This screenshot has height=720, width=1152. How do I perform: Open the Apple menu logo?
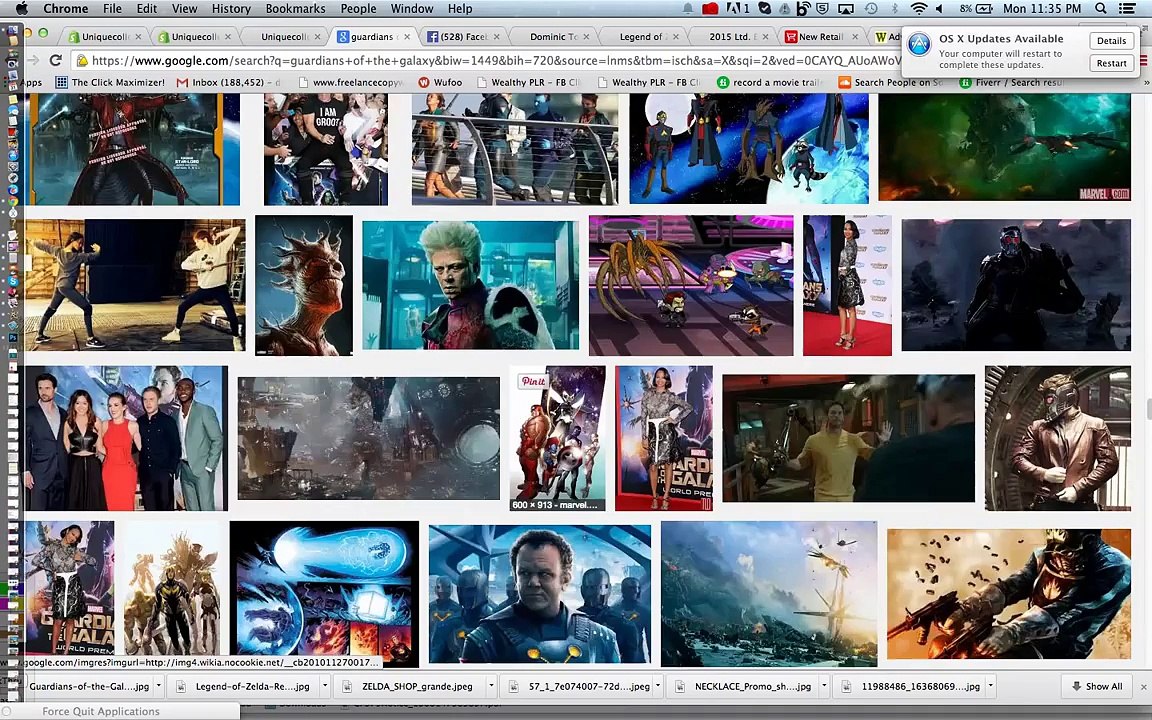point(21,9)
